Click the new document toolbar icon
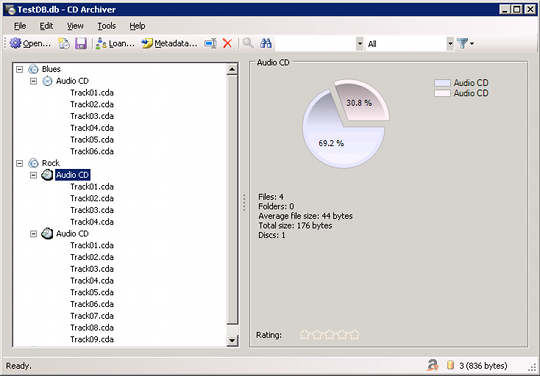This screenshot has width=540, height=376. tap(64, 43)
